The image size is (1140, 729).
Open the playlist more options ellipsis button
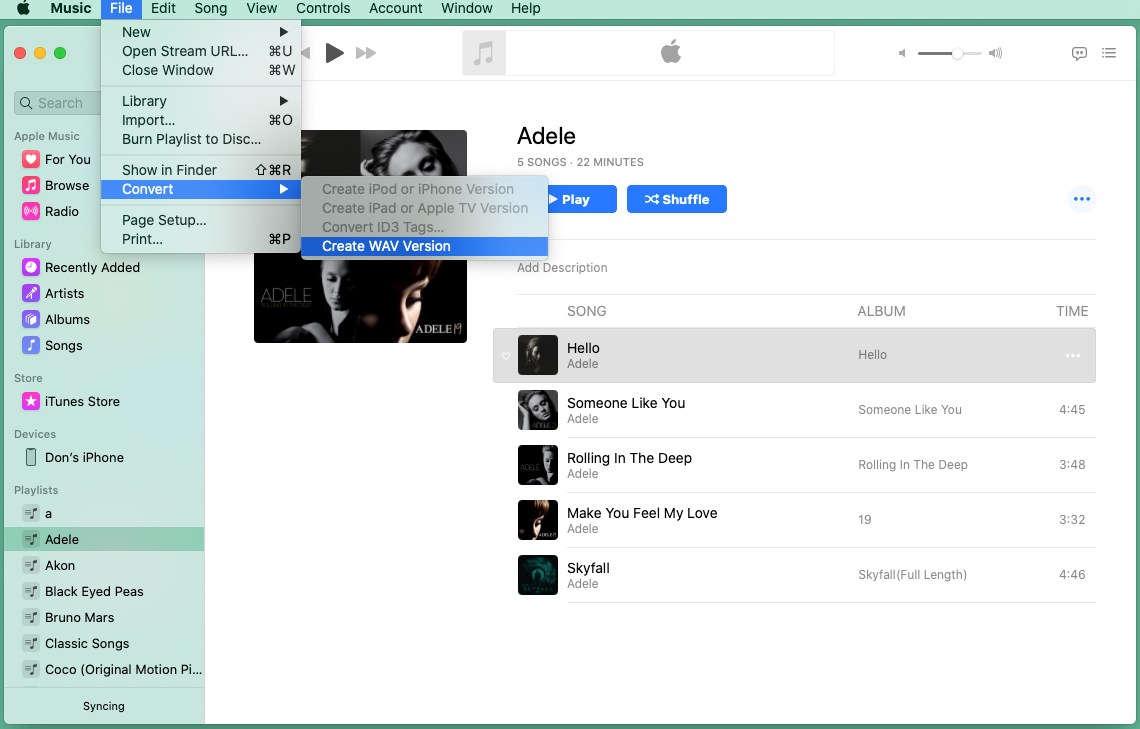point(1082,199)
